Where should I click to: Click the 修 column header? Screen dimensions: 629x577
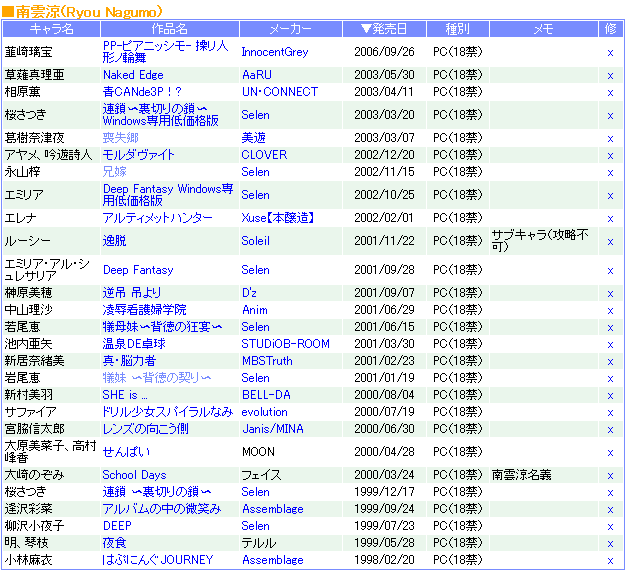pyautogui.click(x=611, y=29)
